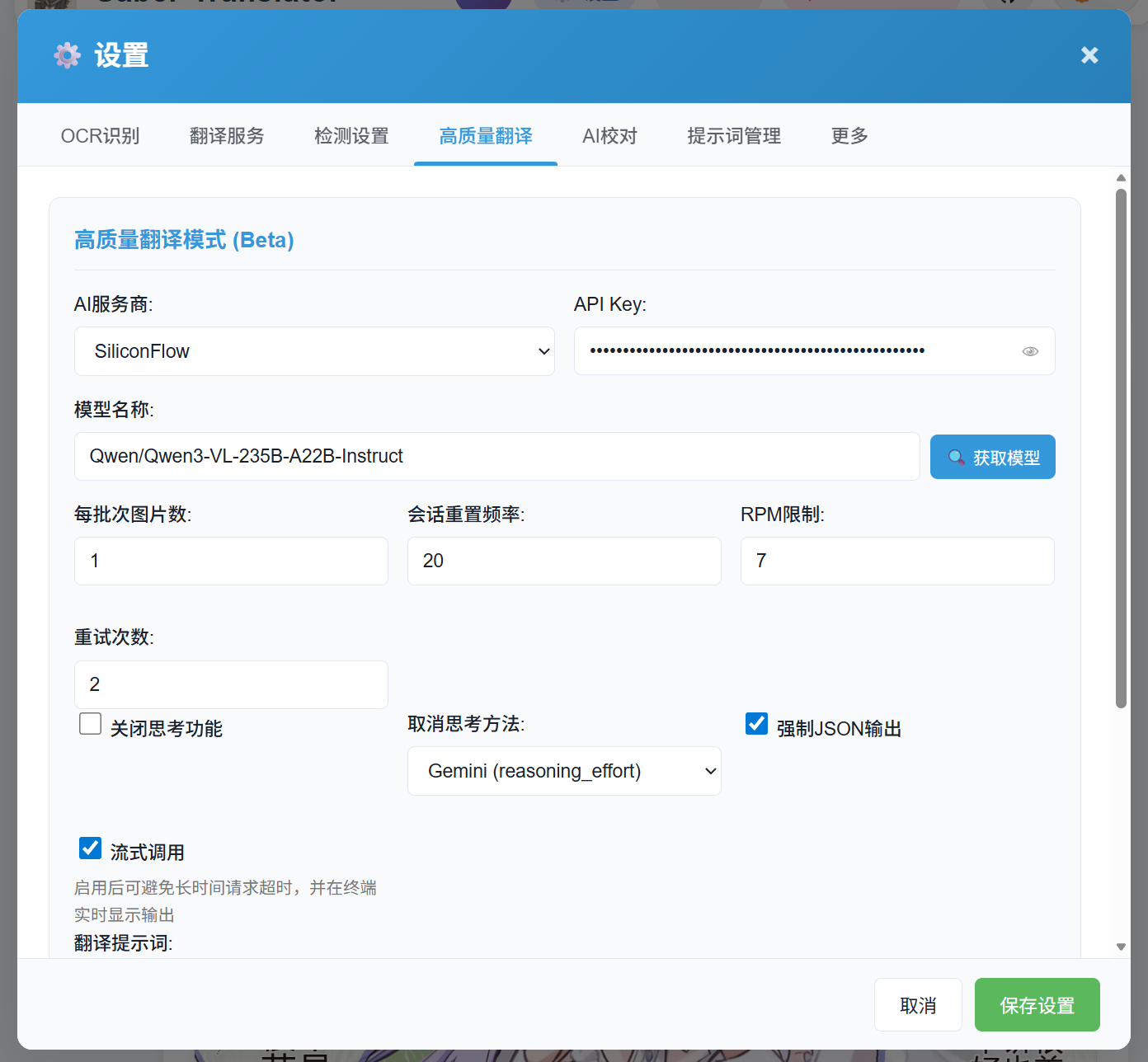1148x1062 pixels.
Task: Click the 取消 cancel button
Action: pyautogui.click(x=918, y=1005)
